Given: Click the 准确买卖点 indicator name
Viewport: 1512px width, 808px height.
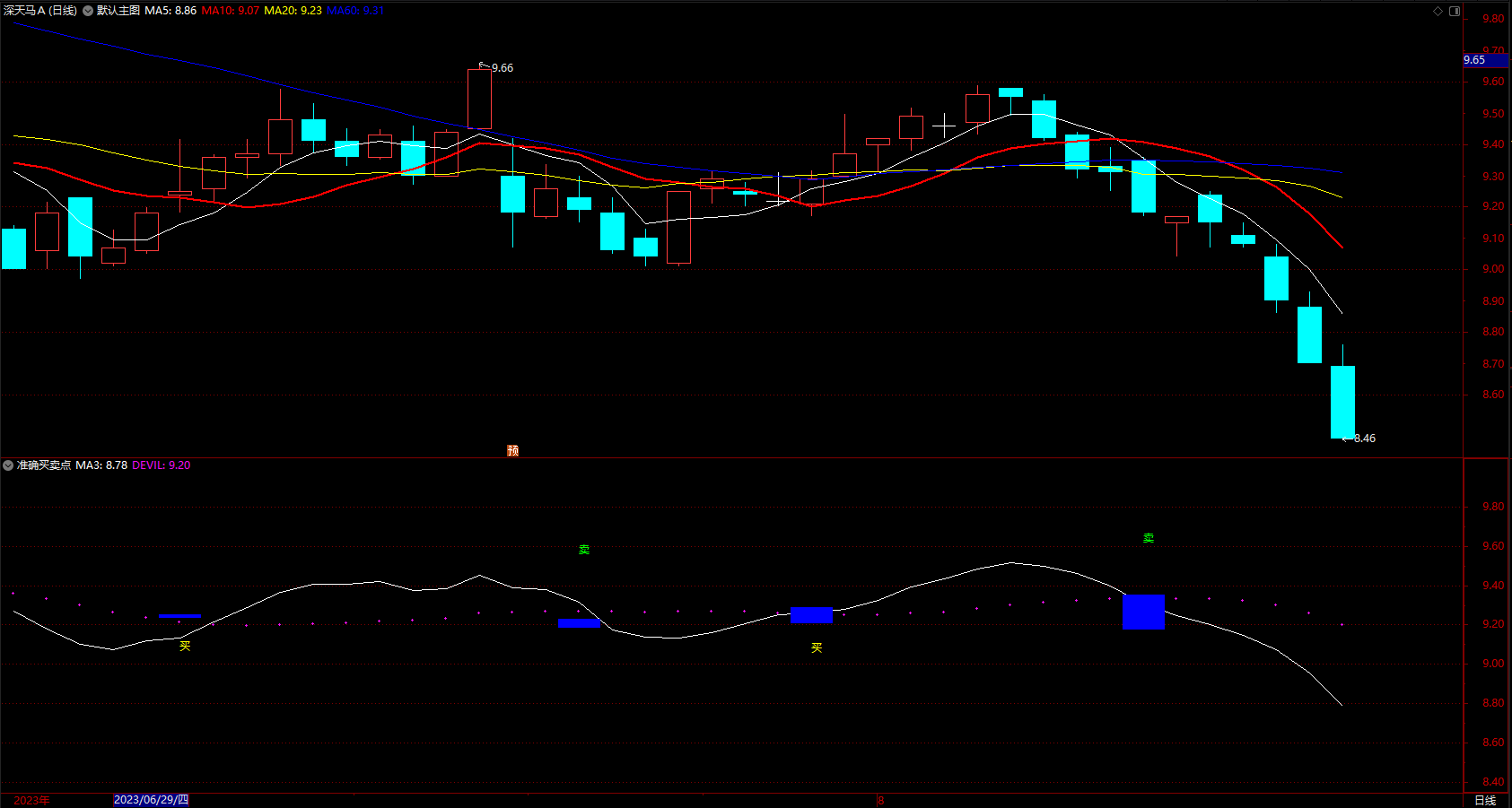Looking at the screenshot, I should 44,465.
